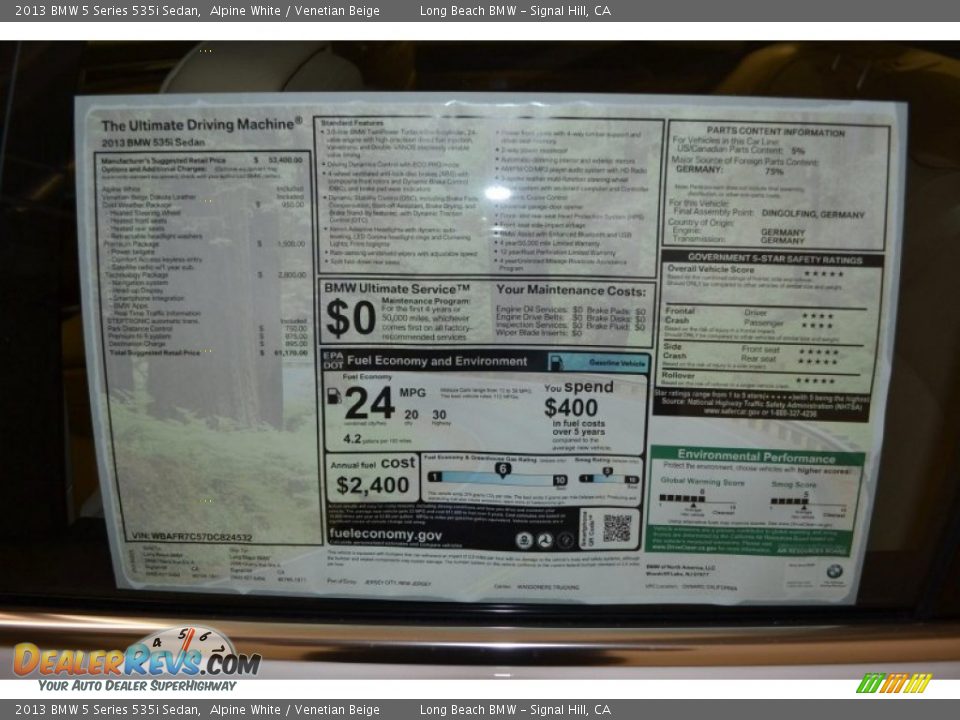
Task: Click the large $0 BMW Ultimate Service figure
Action: (350, 318)
